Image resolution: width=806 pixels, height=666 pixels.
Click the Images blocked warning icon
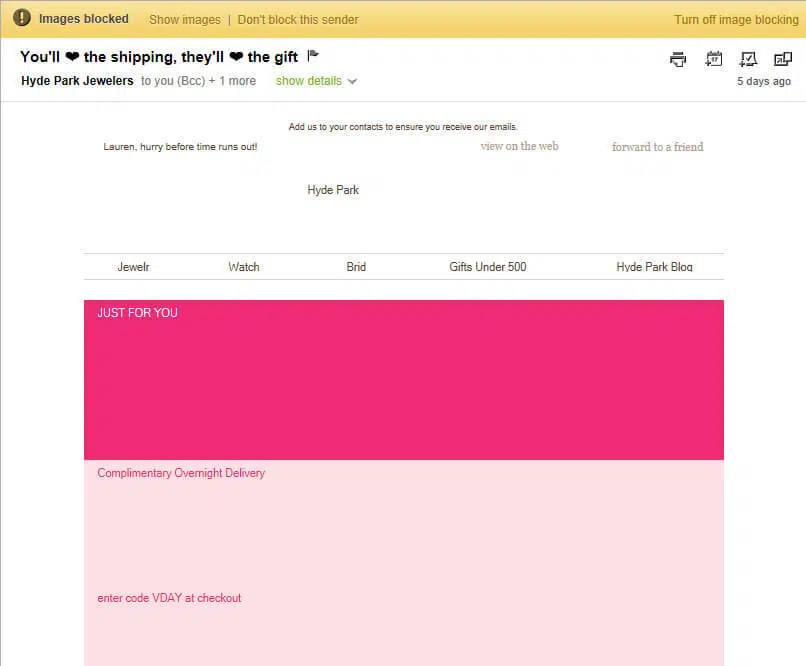point(22,19)
